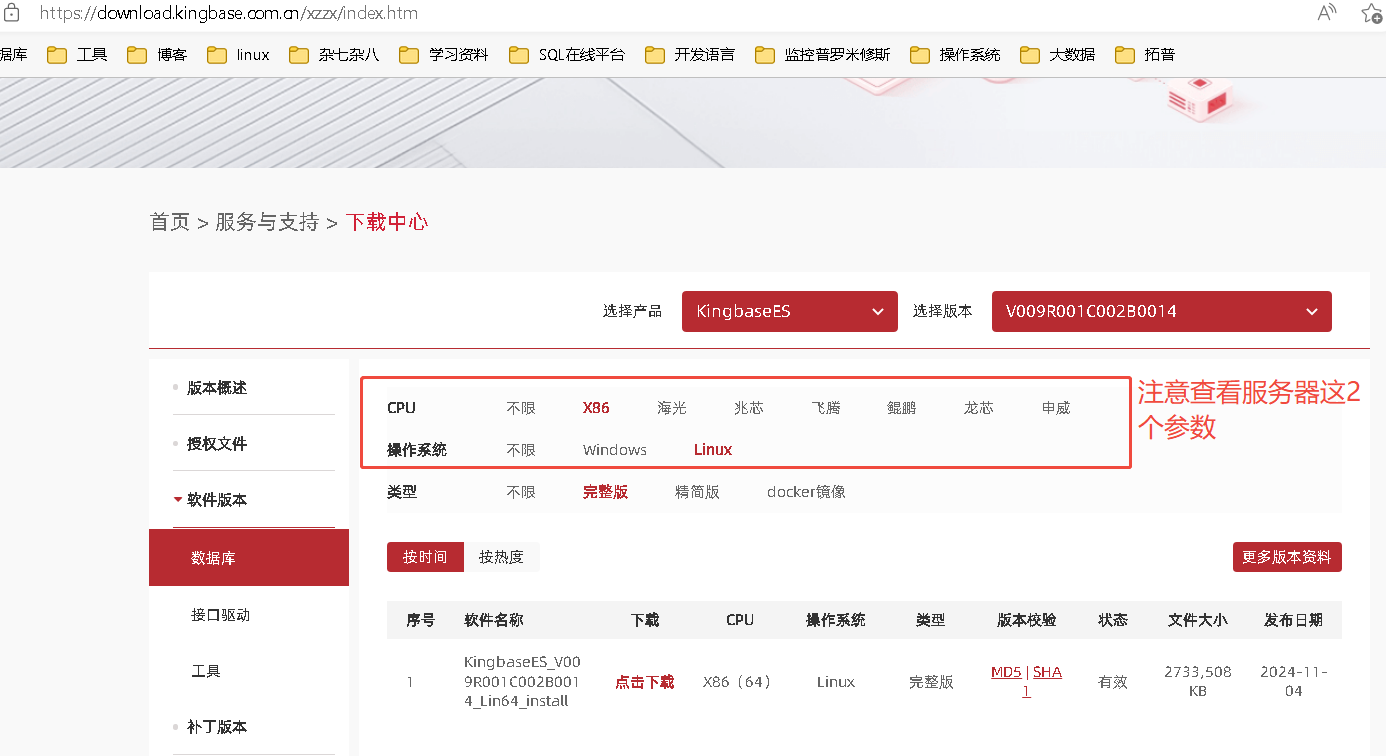
Task: Choose Windows as the operating system filter
Action: pyautogui.click(x=615, y=450)
